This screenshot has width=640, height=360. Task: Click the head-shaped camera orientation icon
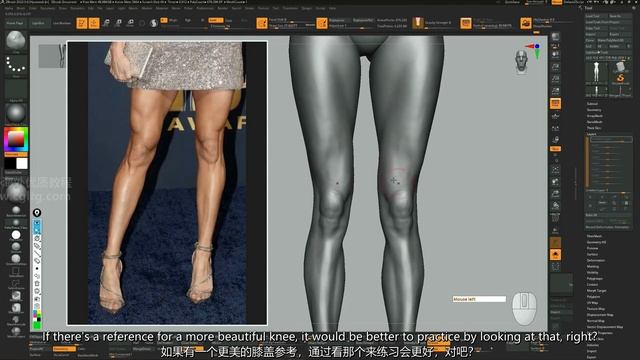click(522, 62)
